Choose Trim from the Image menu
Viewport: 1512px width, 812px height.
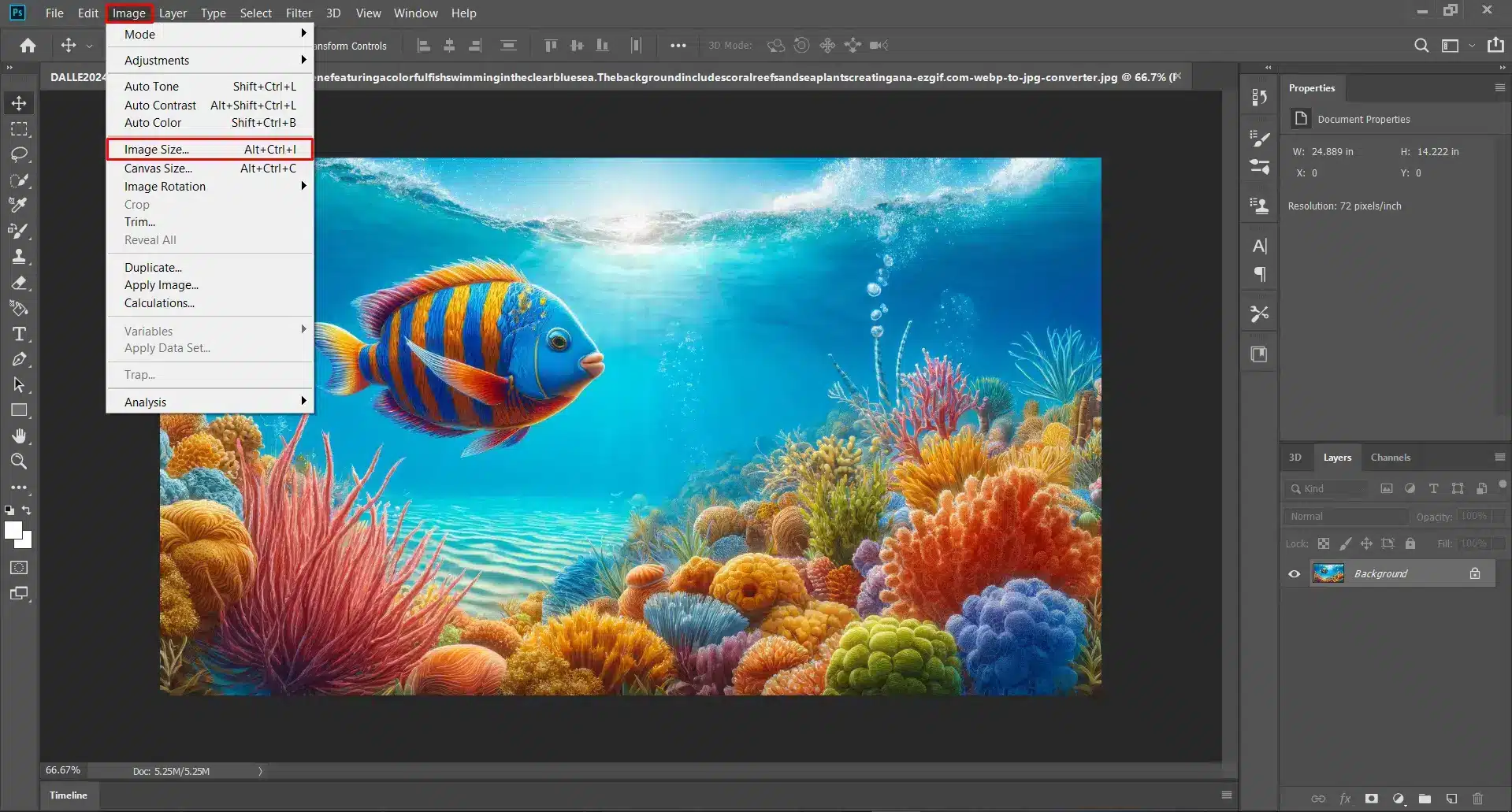pyautogui.click(x=210, y=222)
